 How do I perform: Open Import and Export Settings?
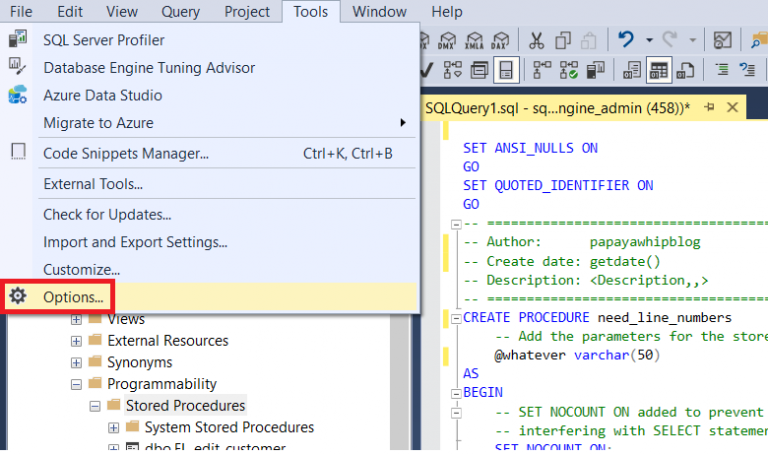point(210,242)
